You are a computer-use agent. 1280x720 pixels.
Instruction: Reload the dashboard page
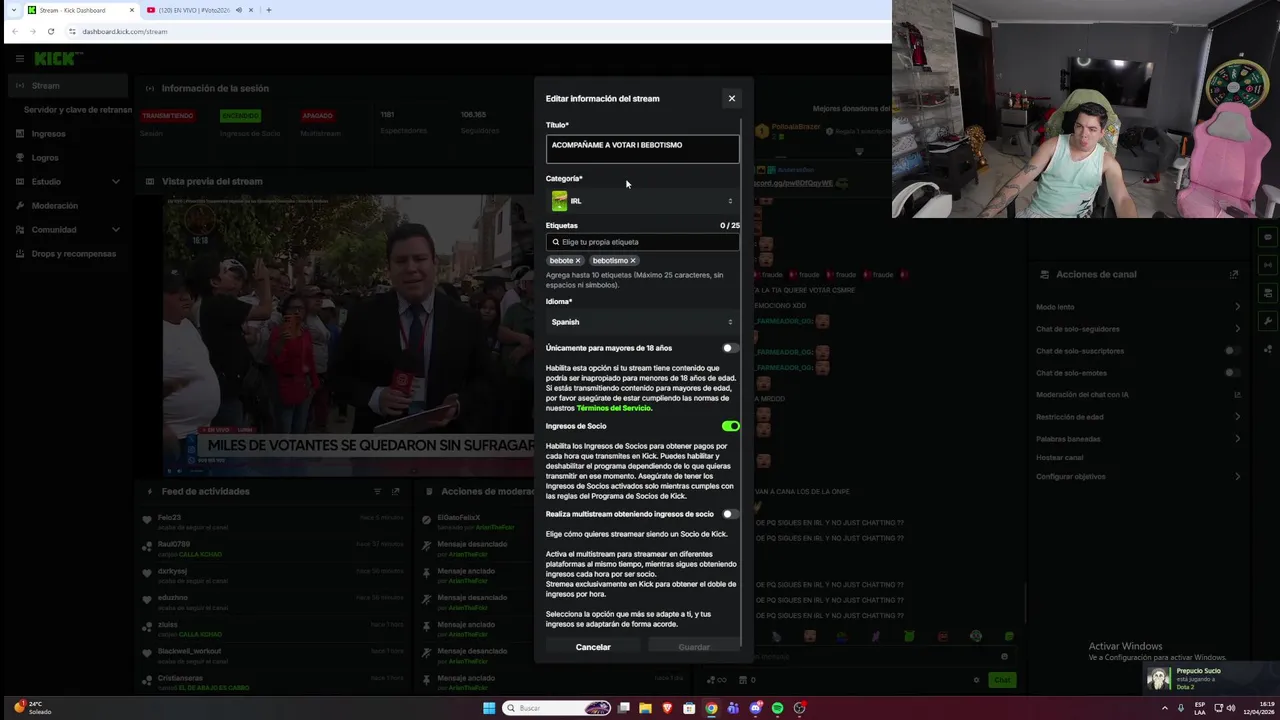pyautogui.click(x=51, y=31)
